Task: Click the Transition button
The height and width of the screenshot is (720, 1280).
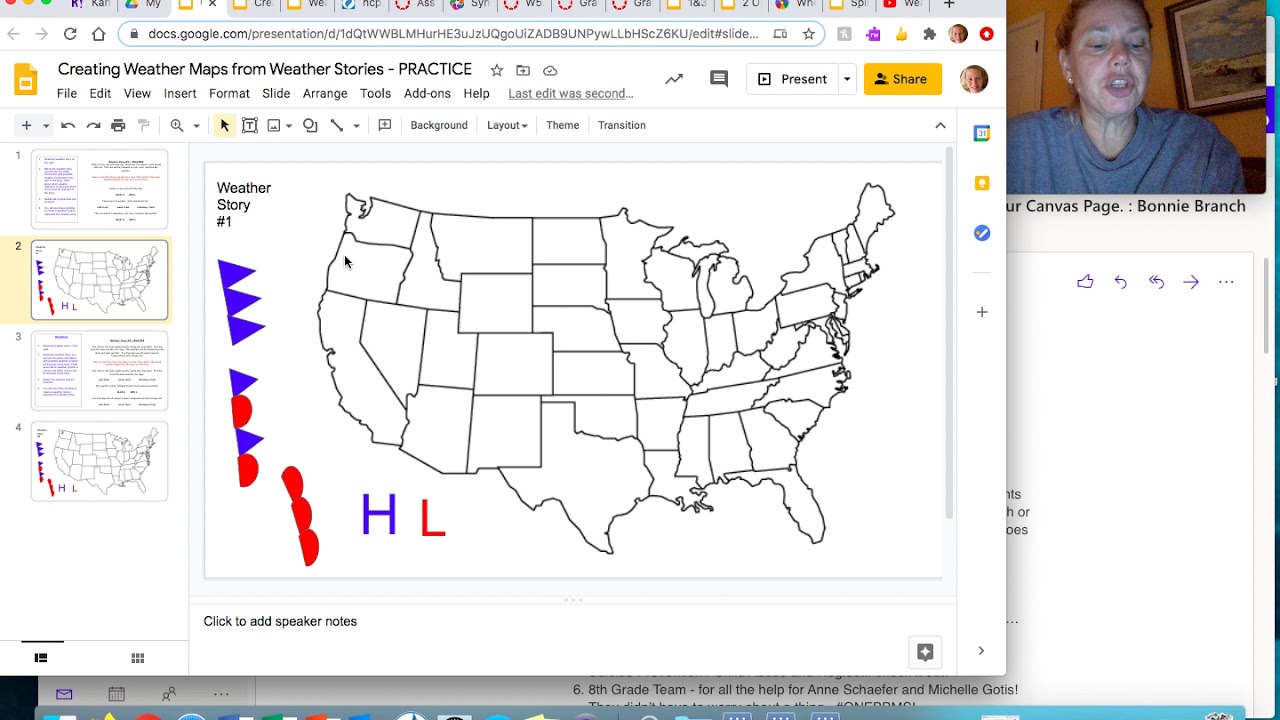Action: (x=622, y=125)
